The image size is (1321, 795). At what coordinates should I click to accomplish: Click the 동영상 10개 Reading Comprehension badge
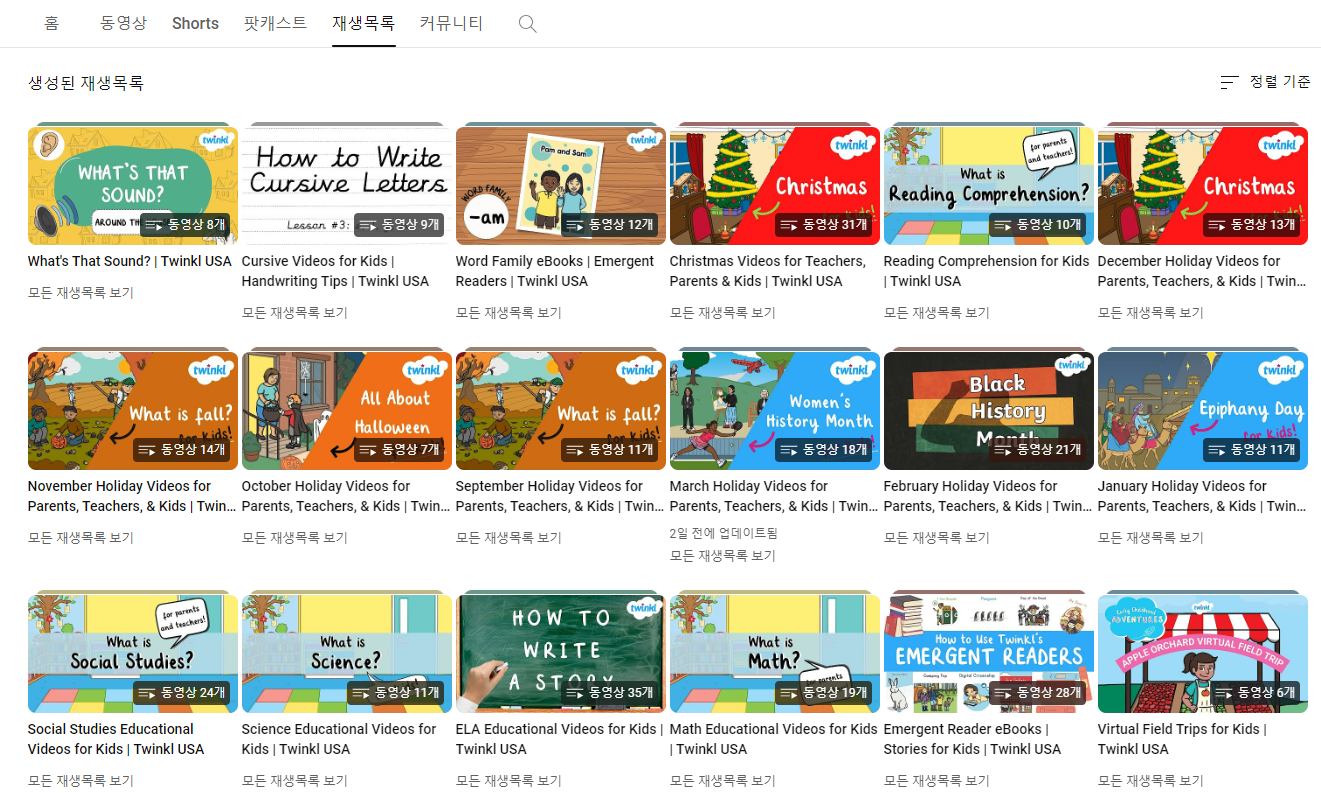[1038, 225]
